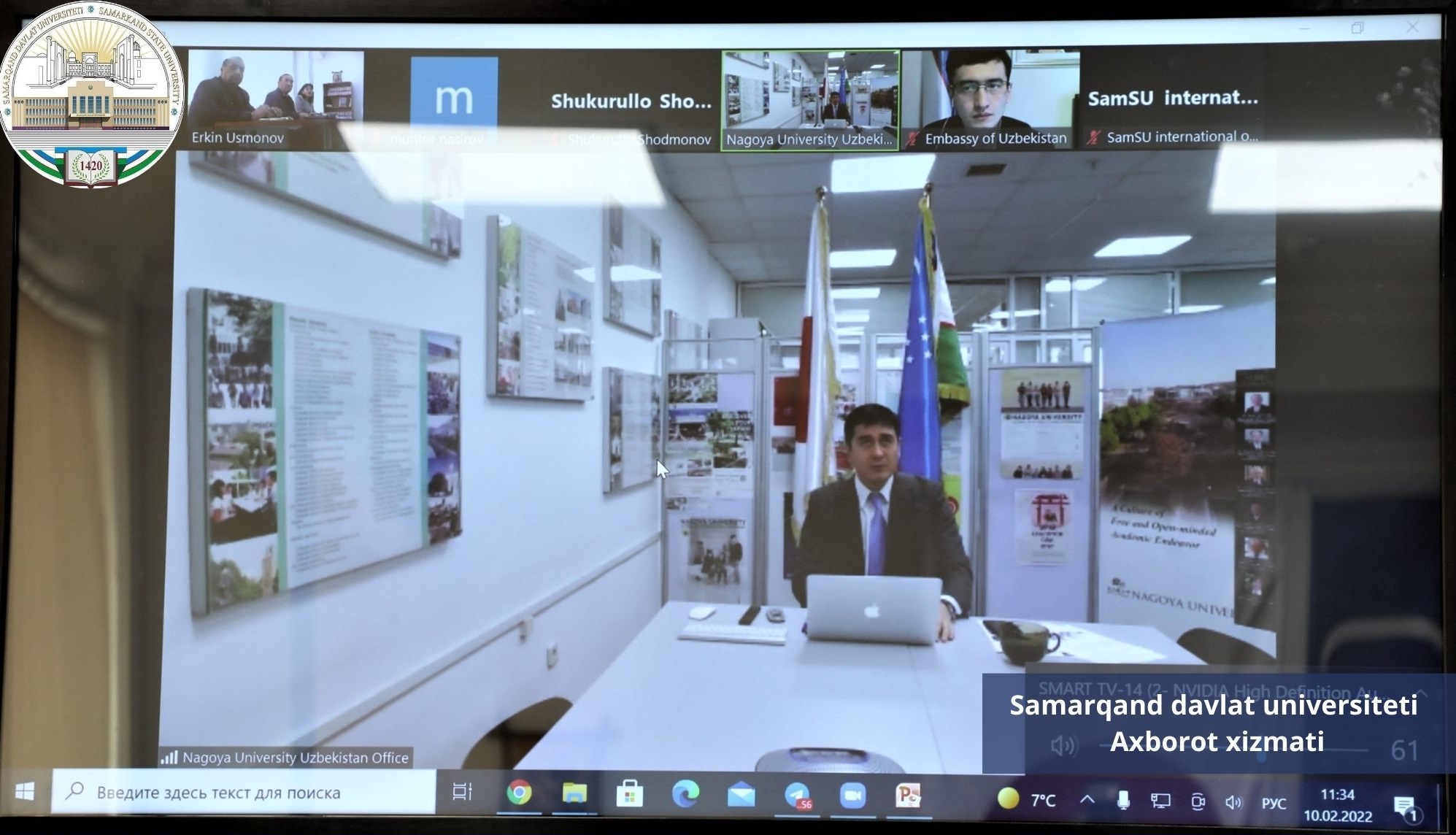Open the clock showing 11:34

pos(1338,805)
